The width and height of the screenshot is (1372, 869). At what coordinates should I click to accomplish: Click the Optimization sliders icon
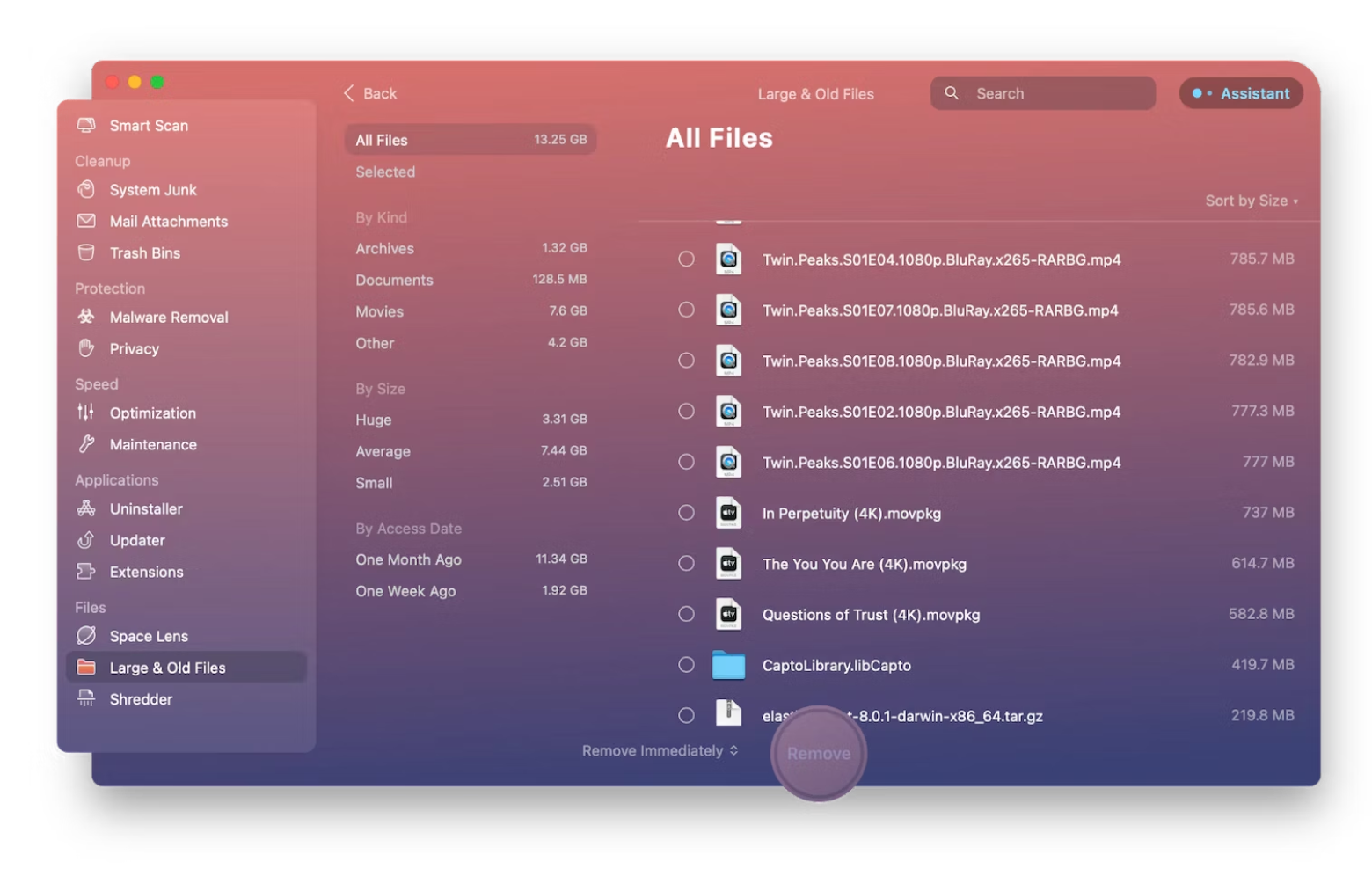click(86, 413)
